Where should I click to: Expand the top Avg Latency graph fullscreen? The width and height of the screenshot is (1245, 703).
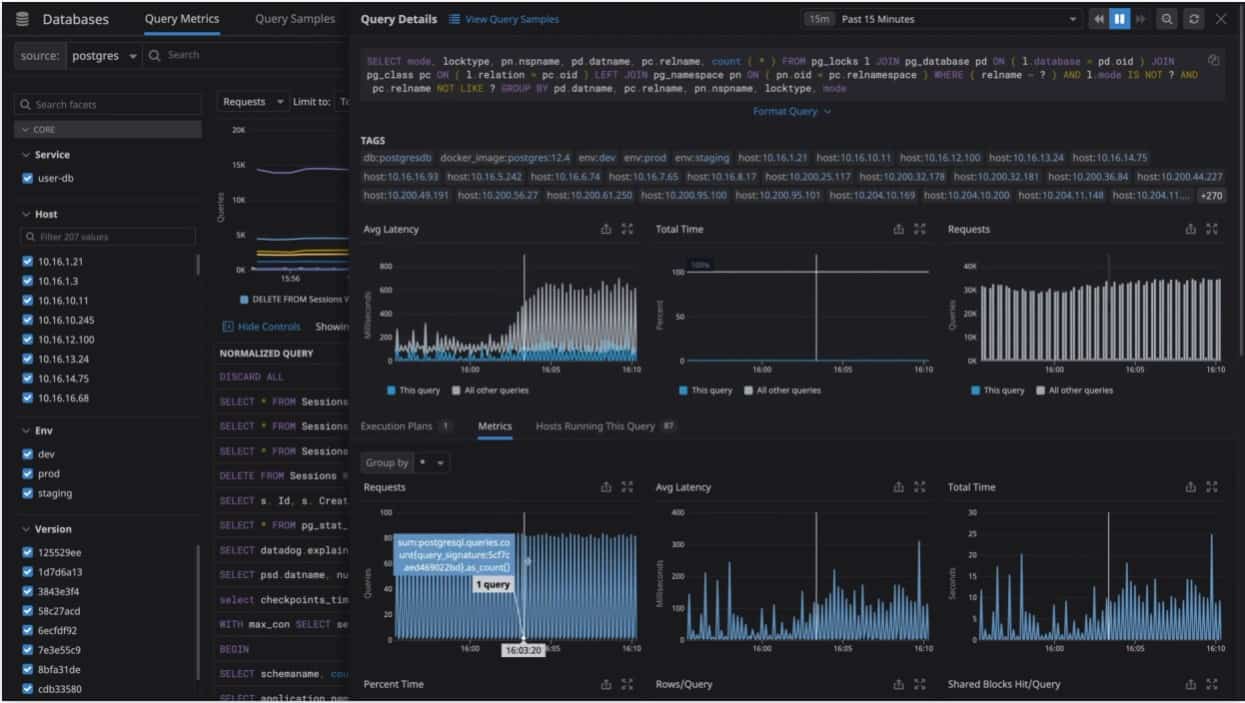pos(627,229)
